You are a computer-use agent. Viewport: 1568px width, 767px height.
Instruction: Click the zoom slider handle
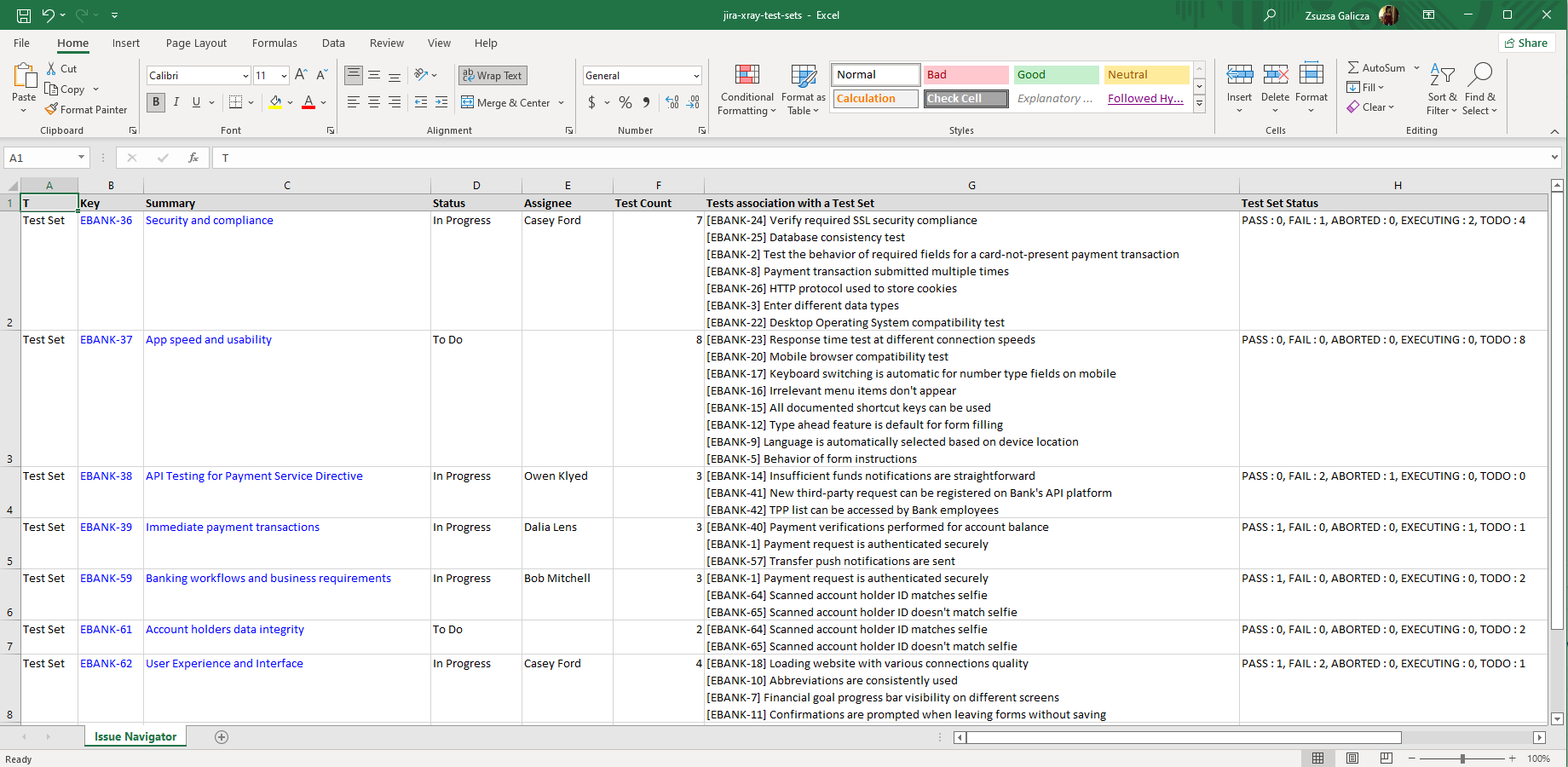(x=1462, y=758)
